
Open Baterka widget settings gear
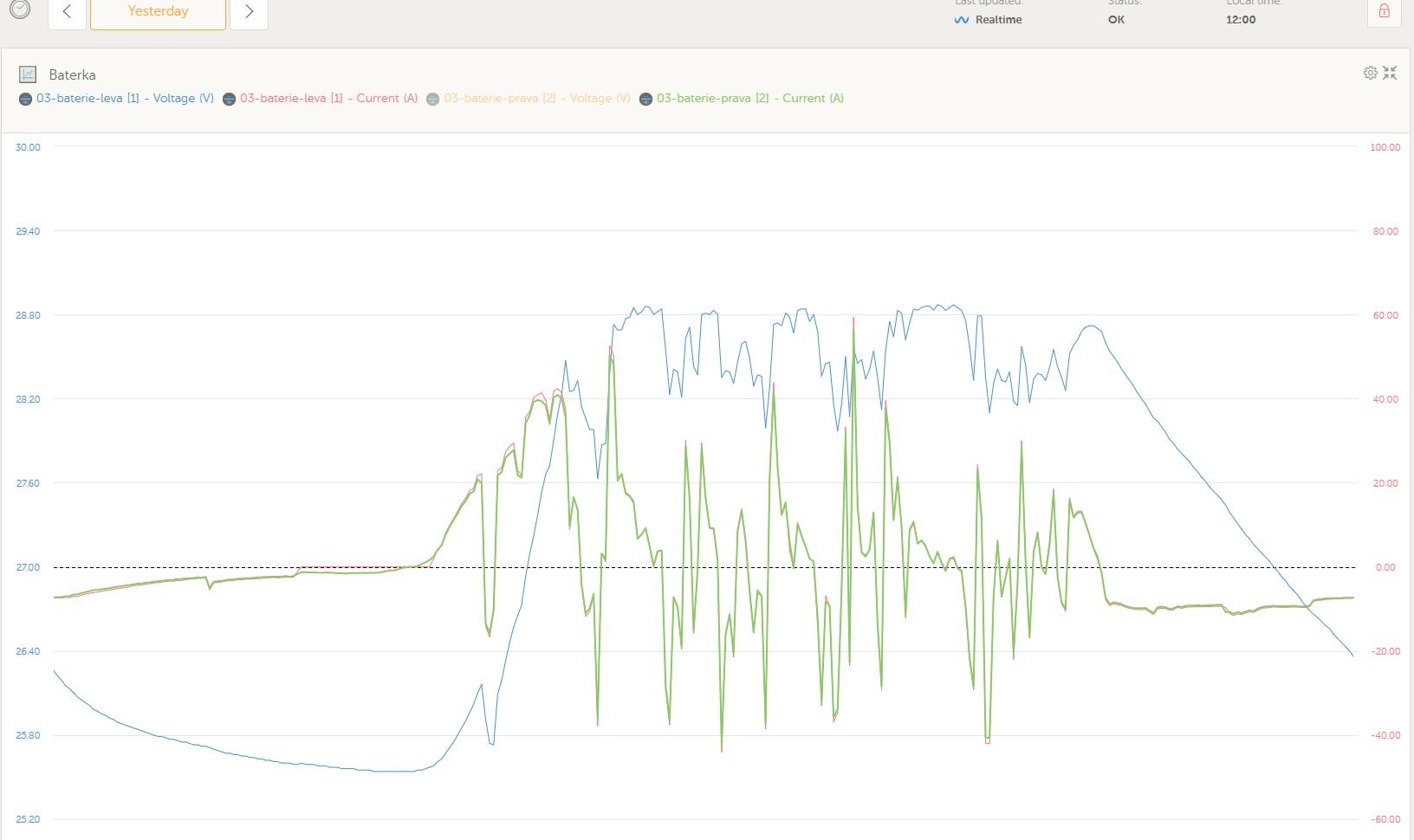click(x=1370, y=73)
